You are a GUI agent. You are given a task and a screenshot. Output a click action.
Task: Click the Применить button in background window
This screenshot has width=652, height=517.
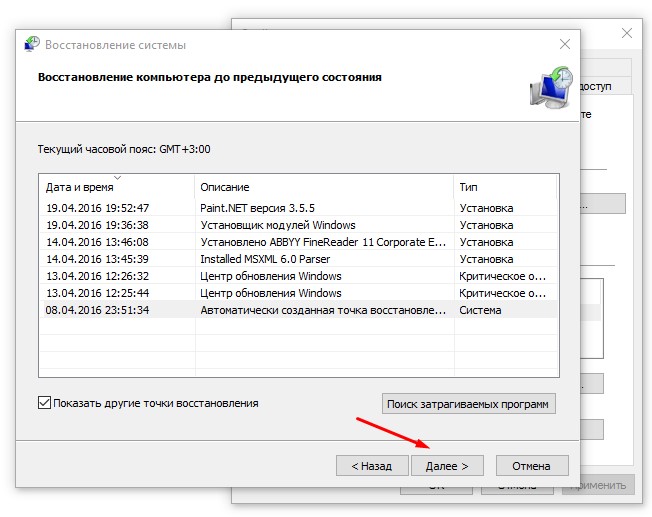598,485
